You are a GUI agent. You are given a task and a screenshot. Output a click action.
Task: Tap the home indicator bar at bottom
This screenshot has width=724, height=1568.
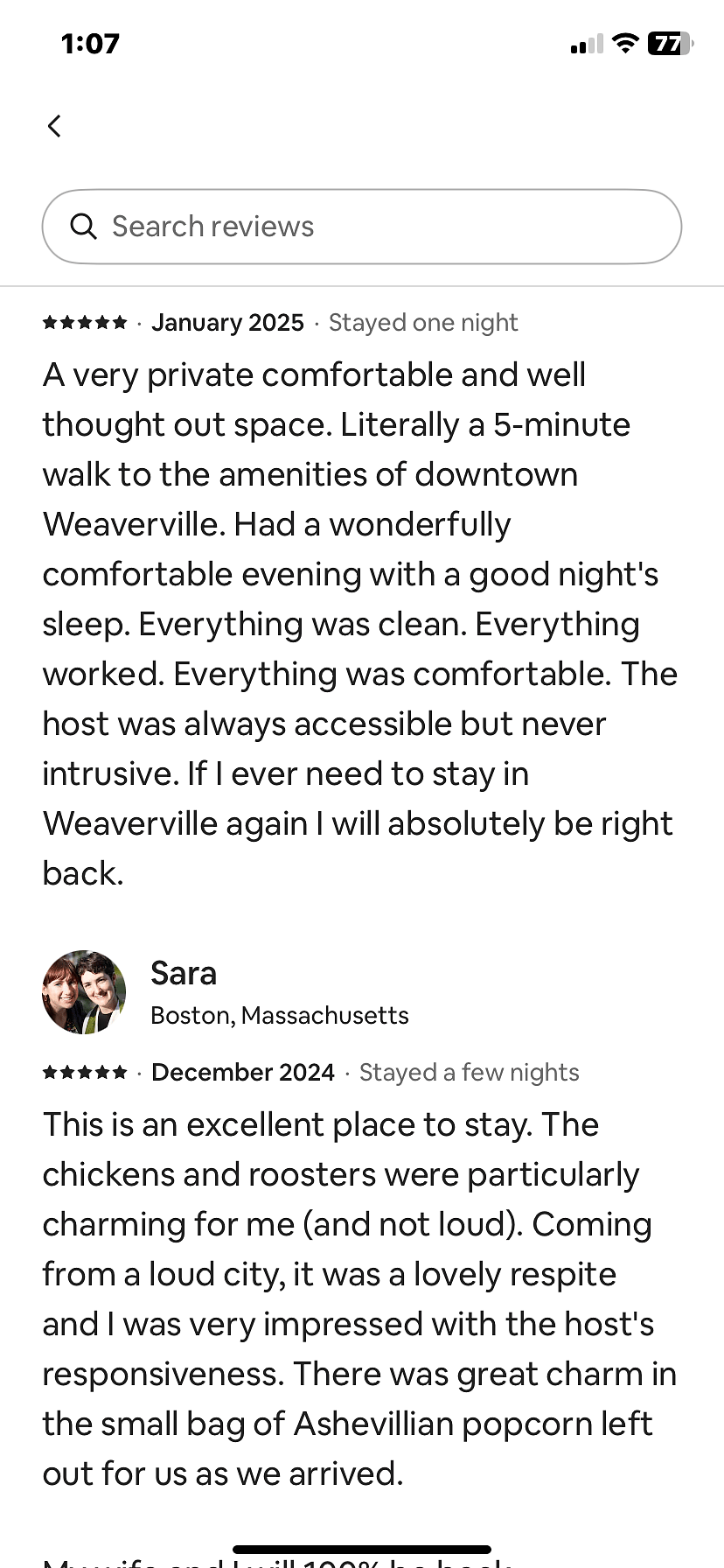pyautogui.click(x=362, y=1550)
